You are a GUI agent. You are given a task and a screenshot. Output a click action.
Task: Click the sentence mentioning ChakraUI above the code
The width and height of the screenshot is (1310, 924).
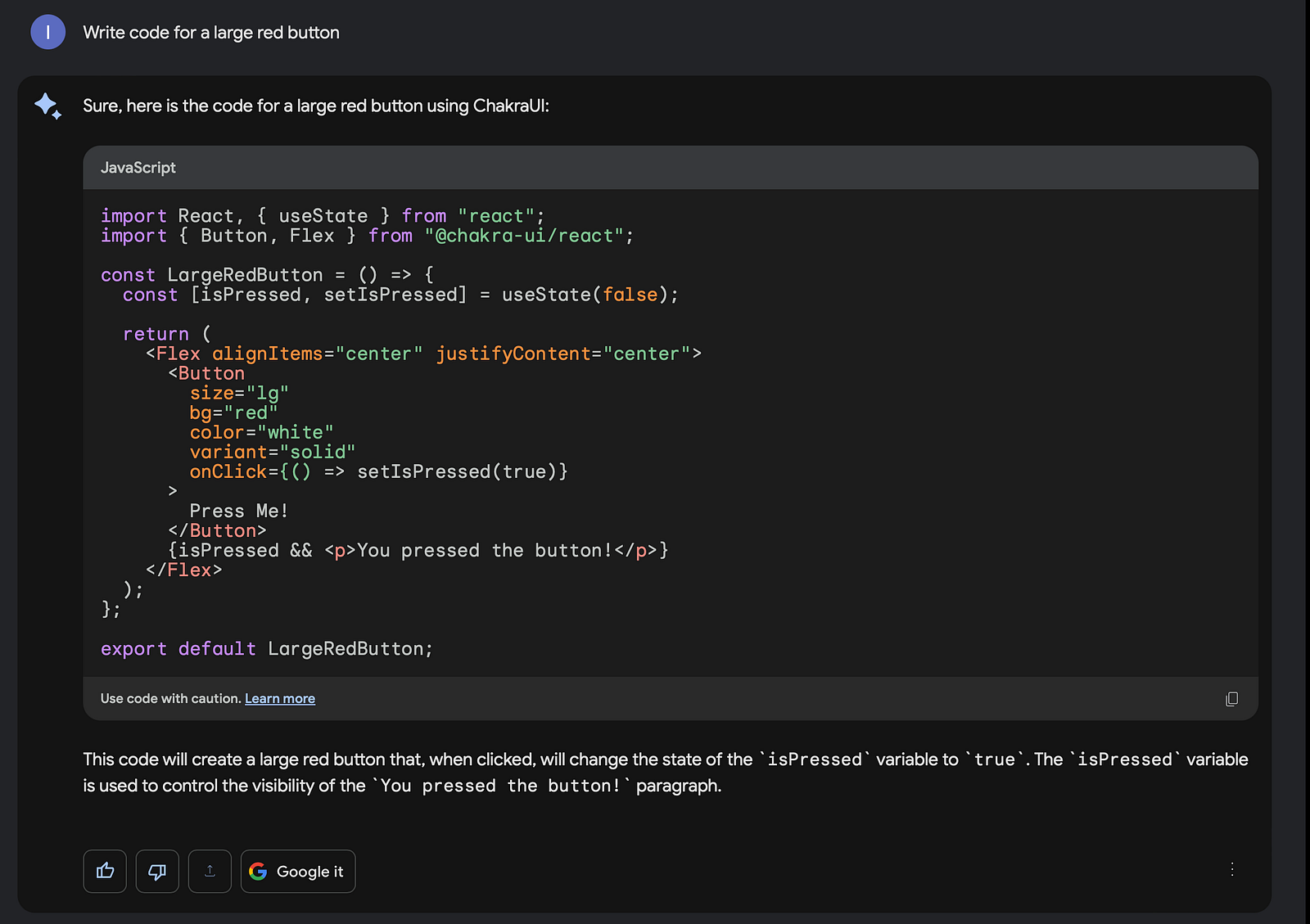tap(316, 106)
